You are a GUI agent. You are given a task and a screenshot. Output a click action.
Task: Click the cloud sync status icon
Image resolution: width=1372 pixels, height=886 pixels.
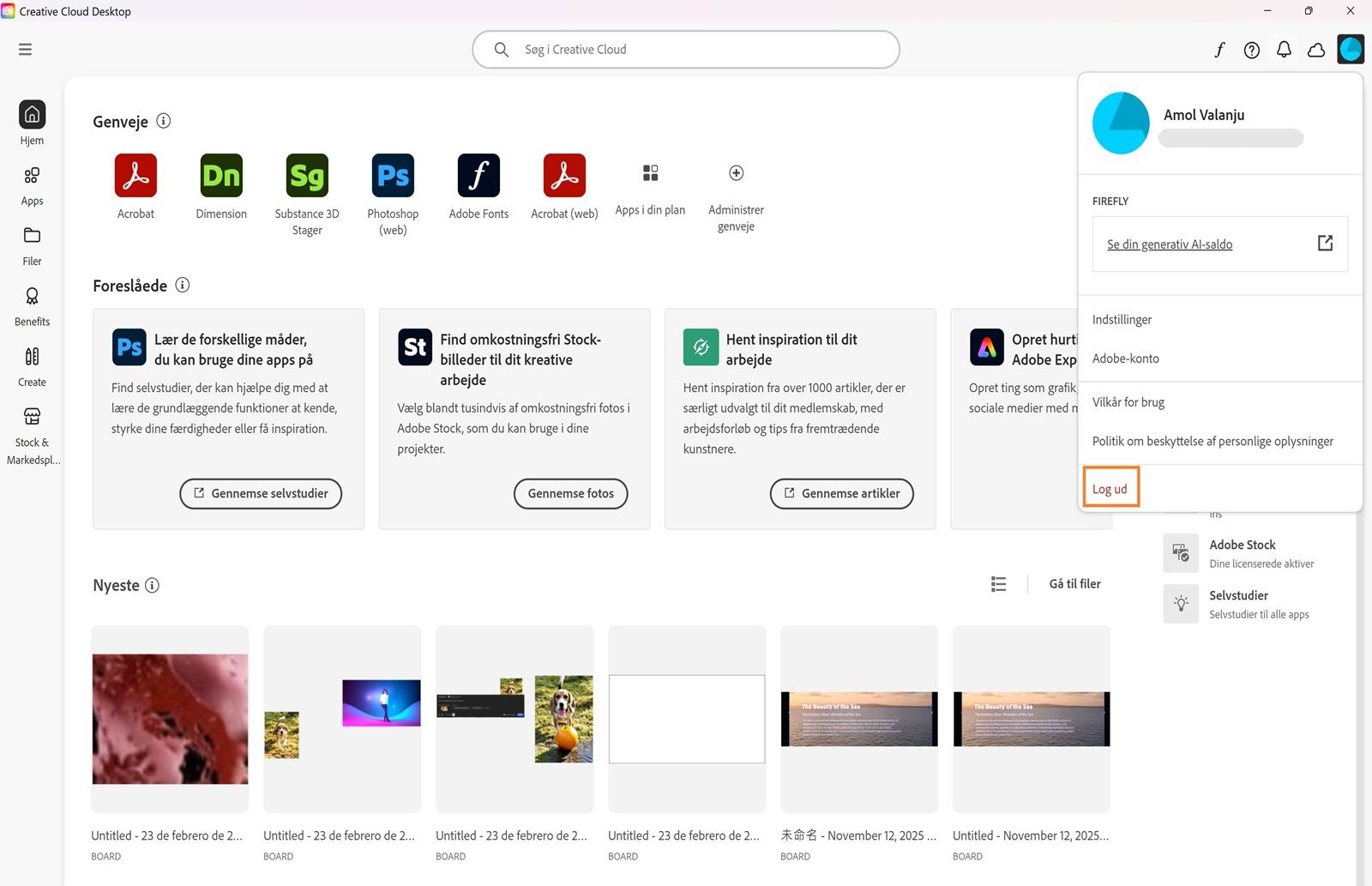click(1316, 50)
